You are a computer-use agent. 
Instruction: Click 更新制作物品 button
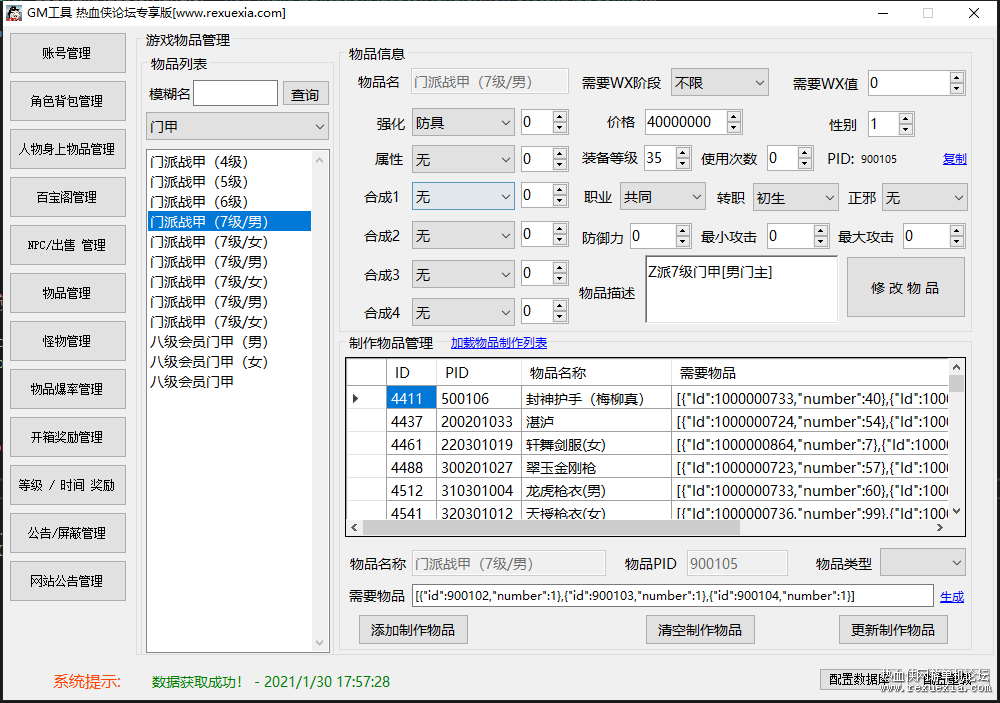pos(893,630)
